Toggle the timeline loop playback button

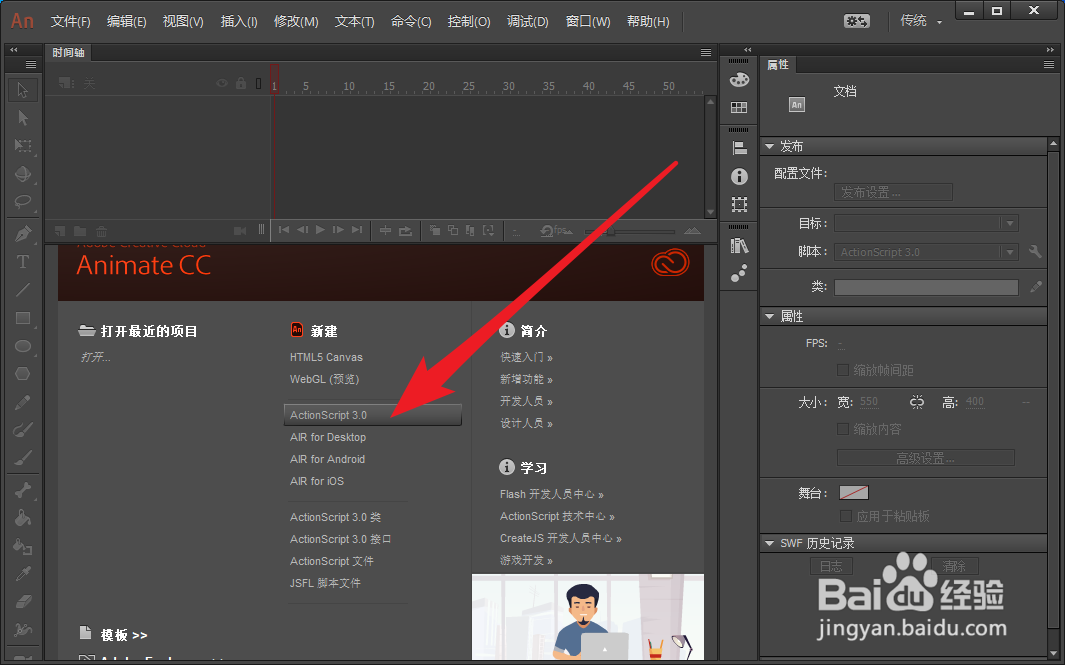click(405, 231)
